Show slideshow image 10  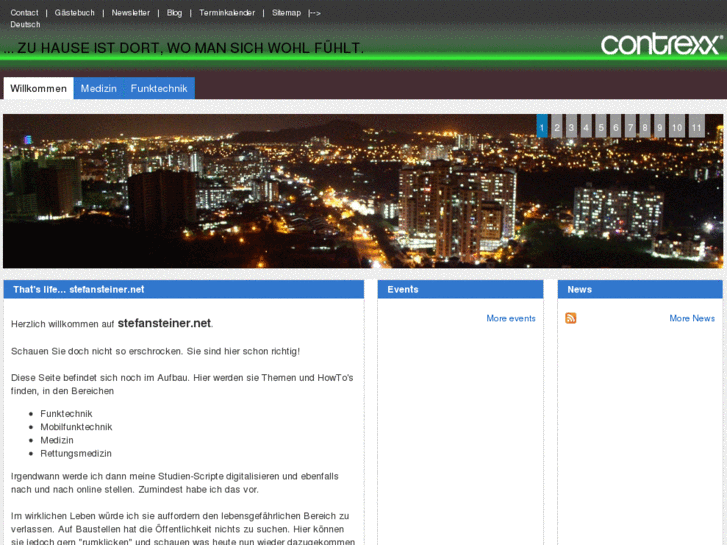677,126
